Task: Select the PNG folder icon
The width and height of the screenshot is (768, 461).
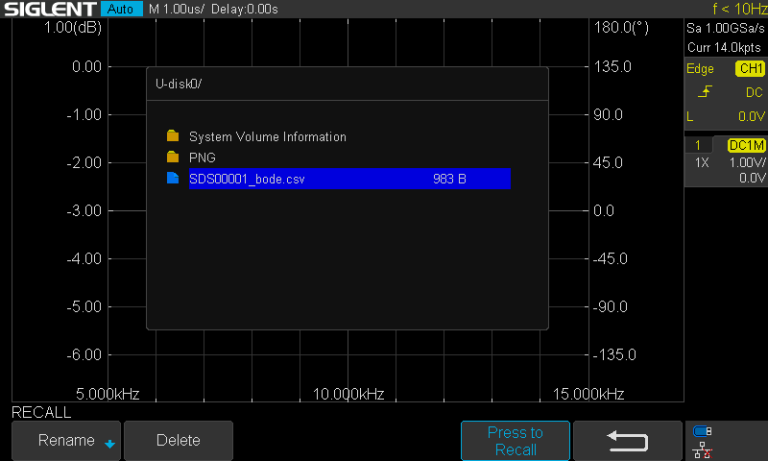Action: tap(173, 157)
